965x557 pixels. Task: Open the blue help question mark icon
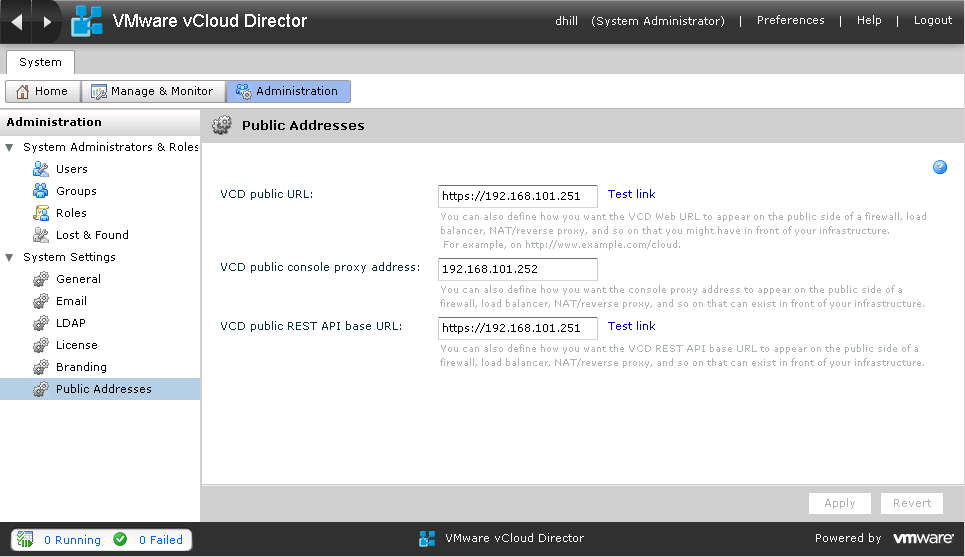point(940,167)
